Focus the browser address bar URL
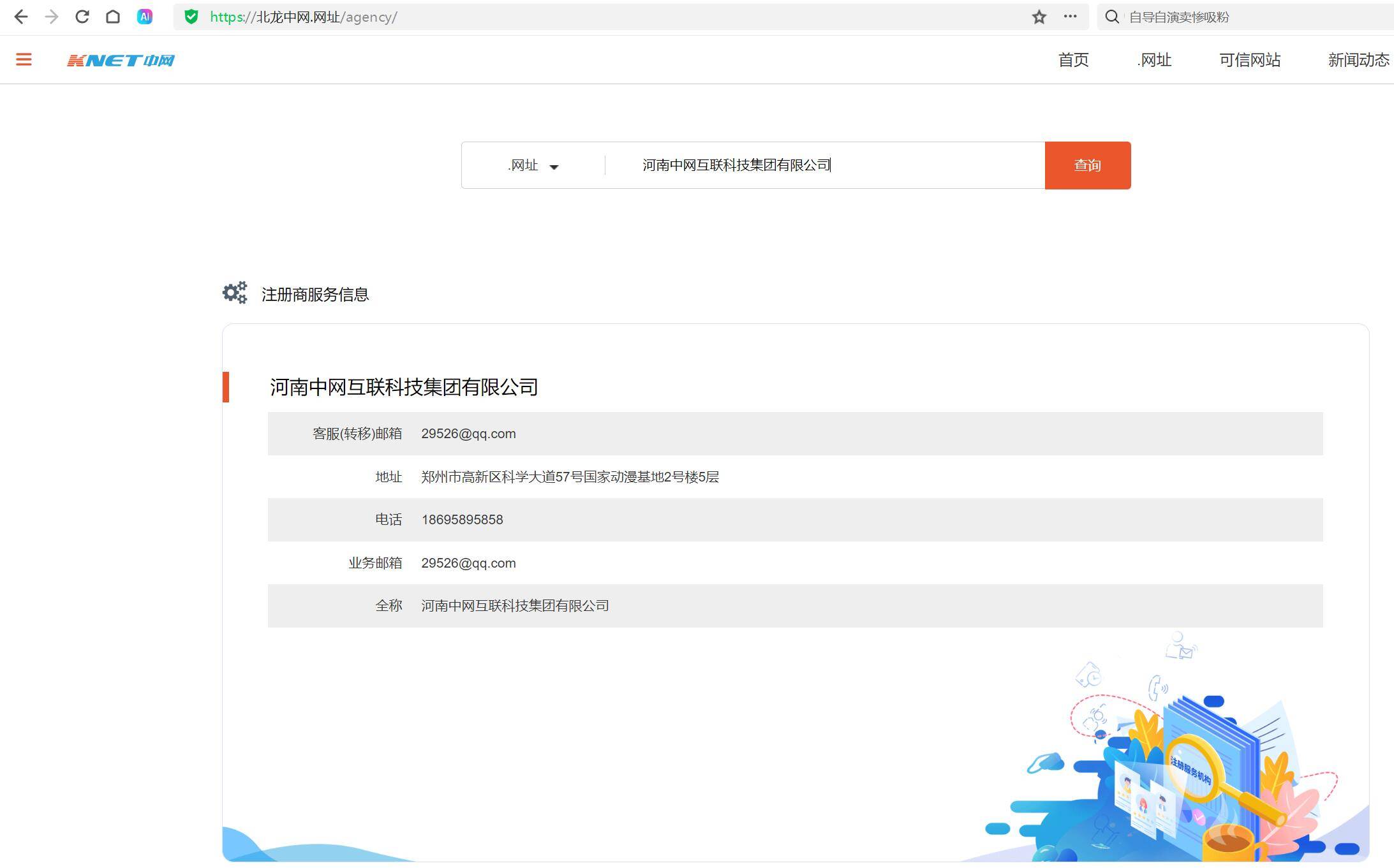 [x=304, y=17]
